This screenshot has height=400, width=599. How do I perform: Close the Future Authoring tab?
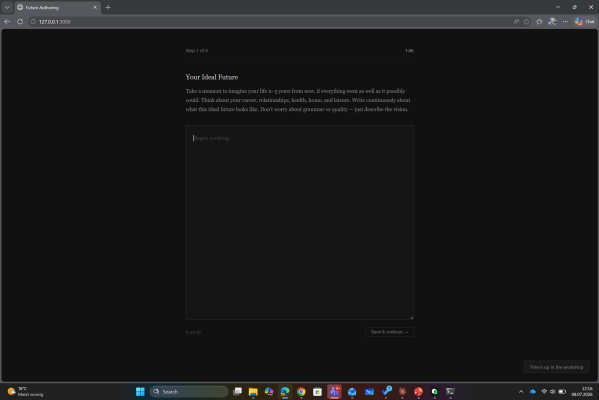tap(95, 7)
